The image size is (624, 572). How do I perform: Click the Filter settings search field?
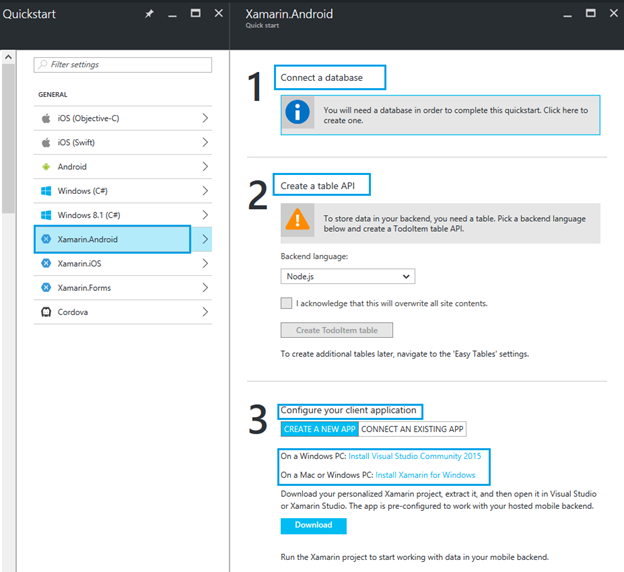(123, 65)
